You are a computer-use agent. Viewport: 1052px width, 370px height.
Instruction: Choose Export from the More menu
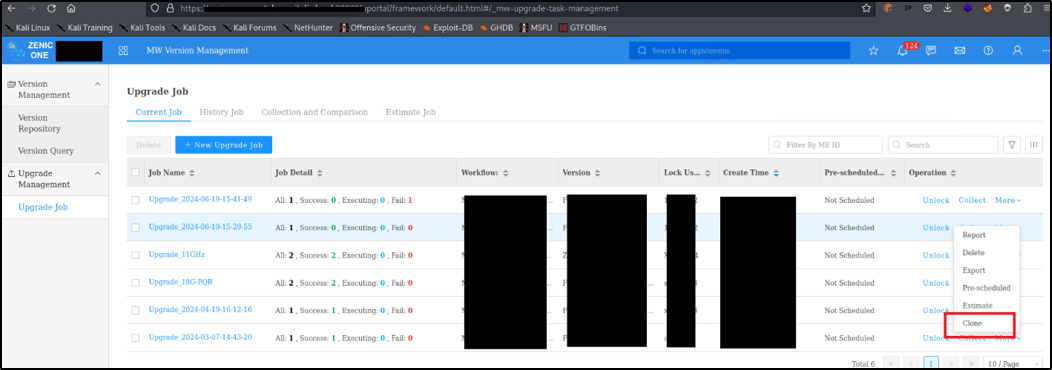(974, 270)
